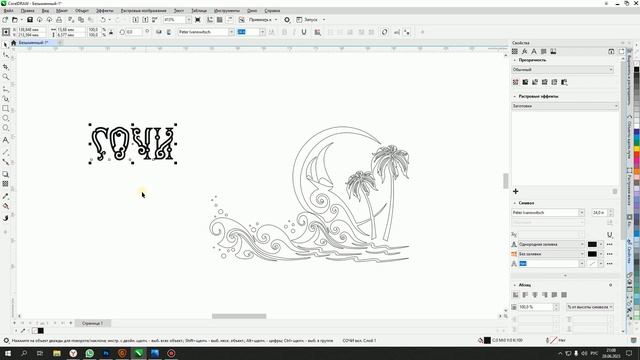Choose the red swatch in color palette
640x360 pixels.
pos(636,153)
